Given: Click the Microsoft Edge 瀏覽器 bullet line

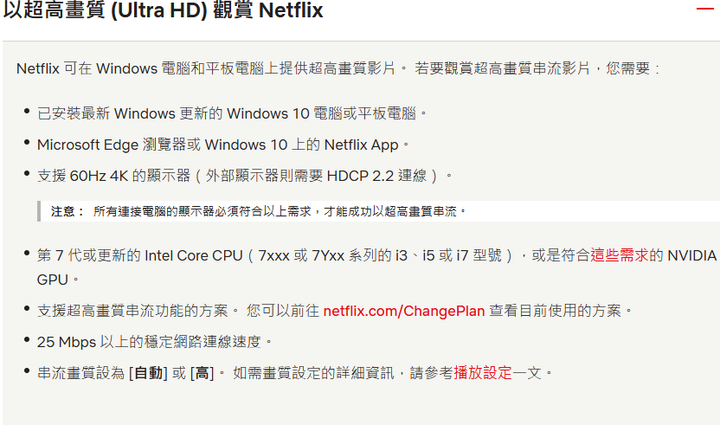Looking at the screenshot, I should click(223, 145).
